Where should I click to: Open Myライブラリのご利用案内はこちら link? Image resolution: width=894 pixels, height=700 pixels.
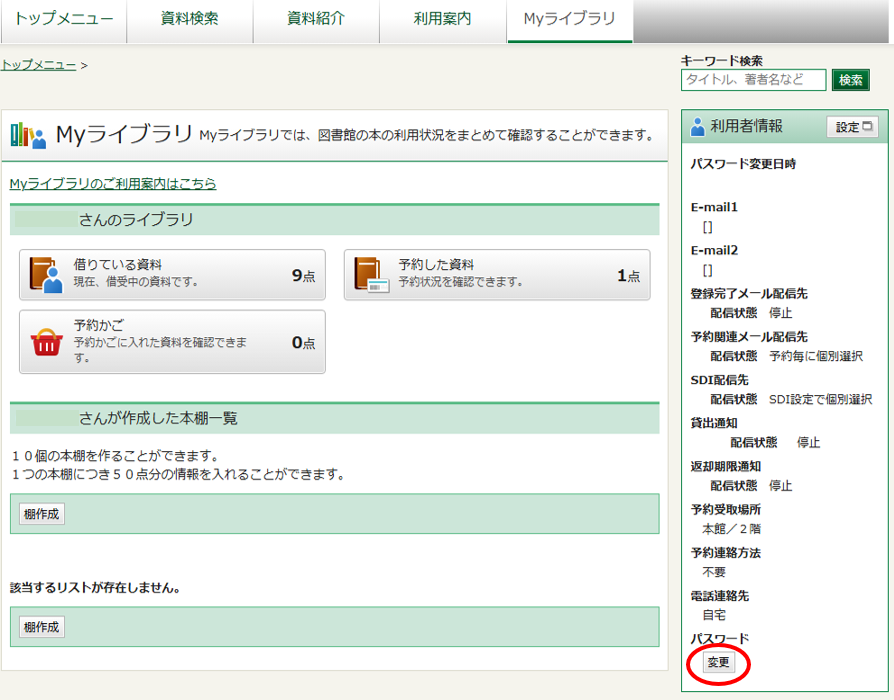click(113, 184)
